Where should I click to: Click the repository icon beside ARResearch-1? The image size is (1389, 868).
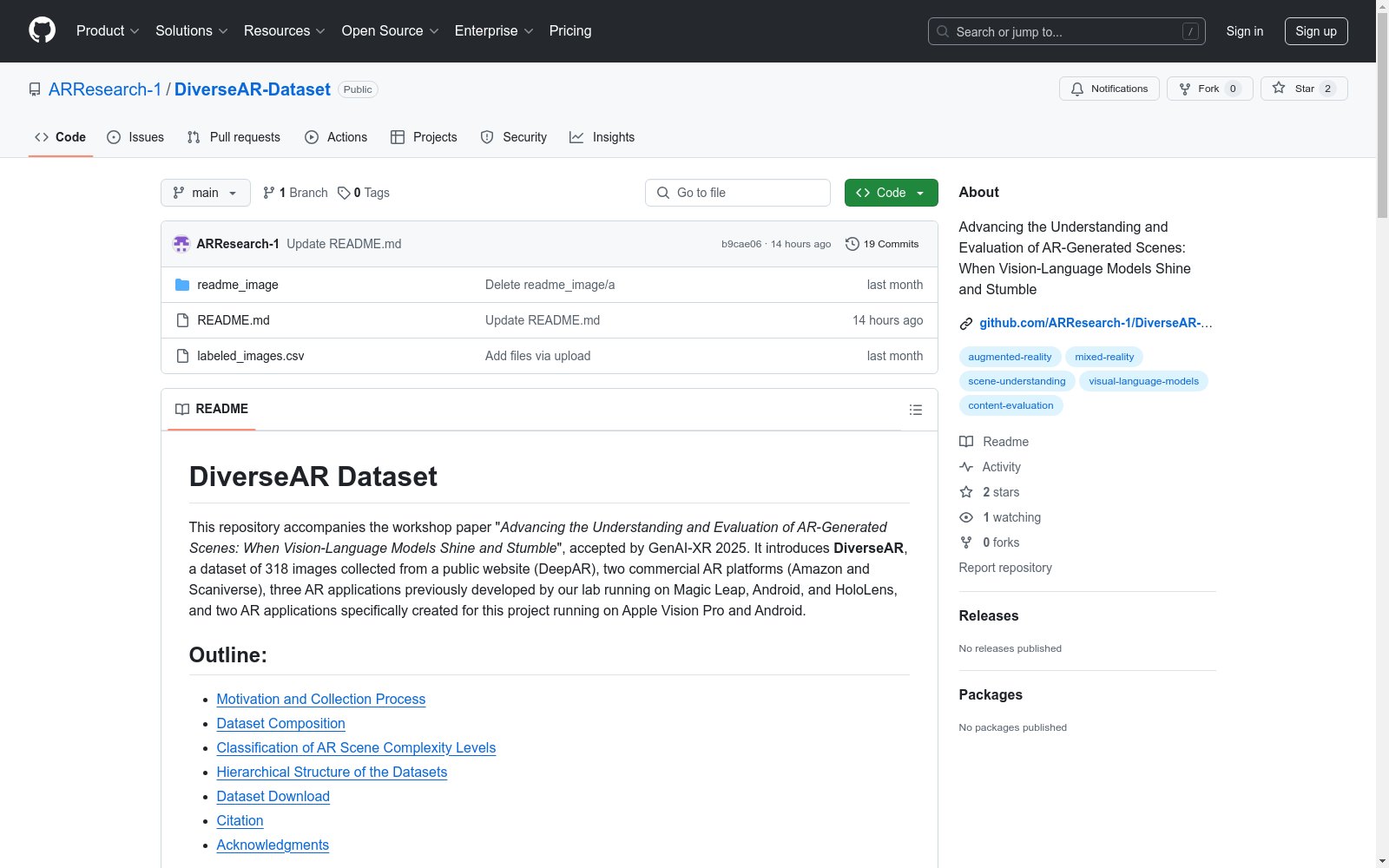35,89
